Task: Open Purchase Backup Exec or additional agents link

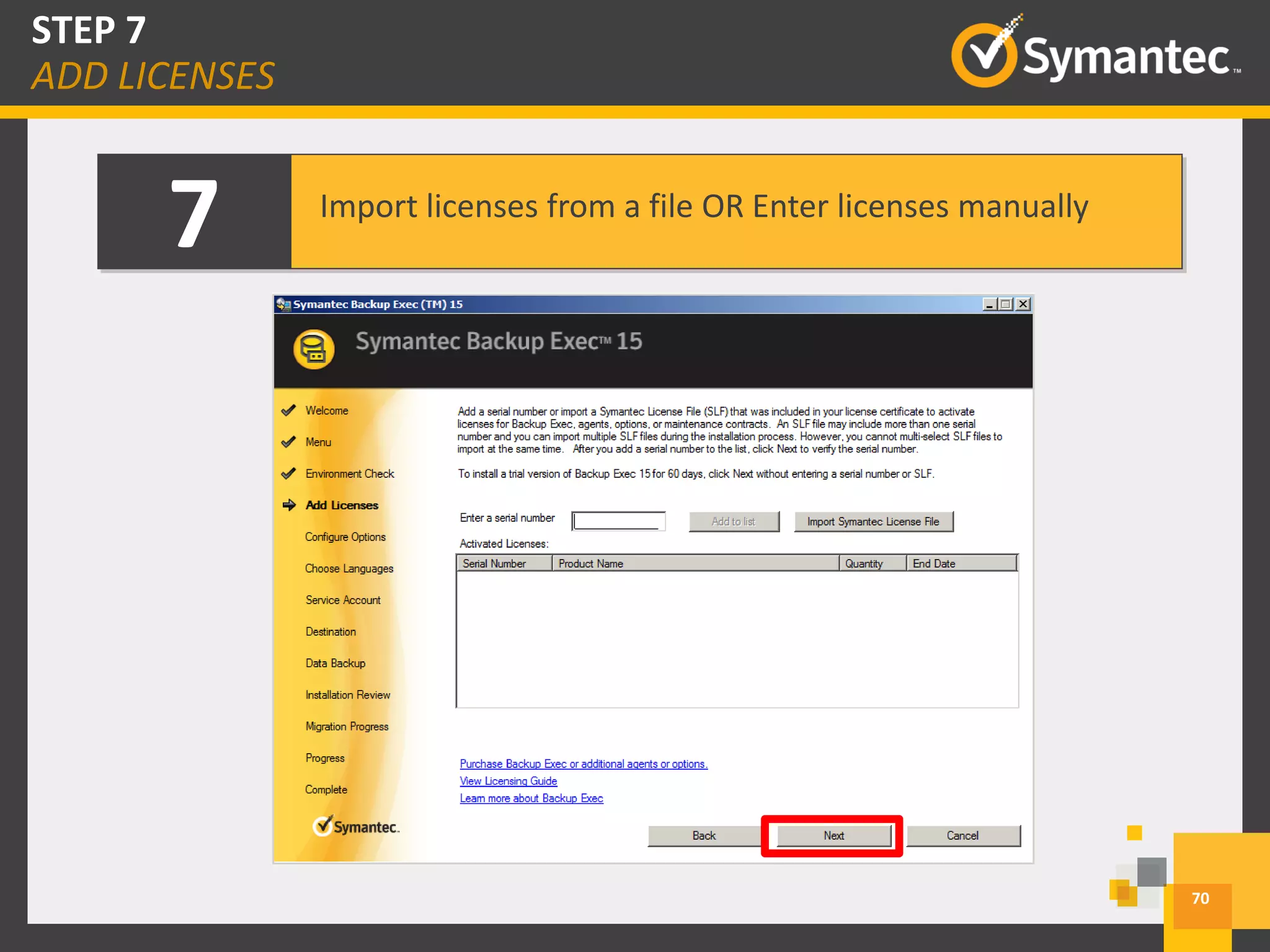Action: (x=584, y=764)
